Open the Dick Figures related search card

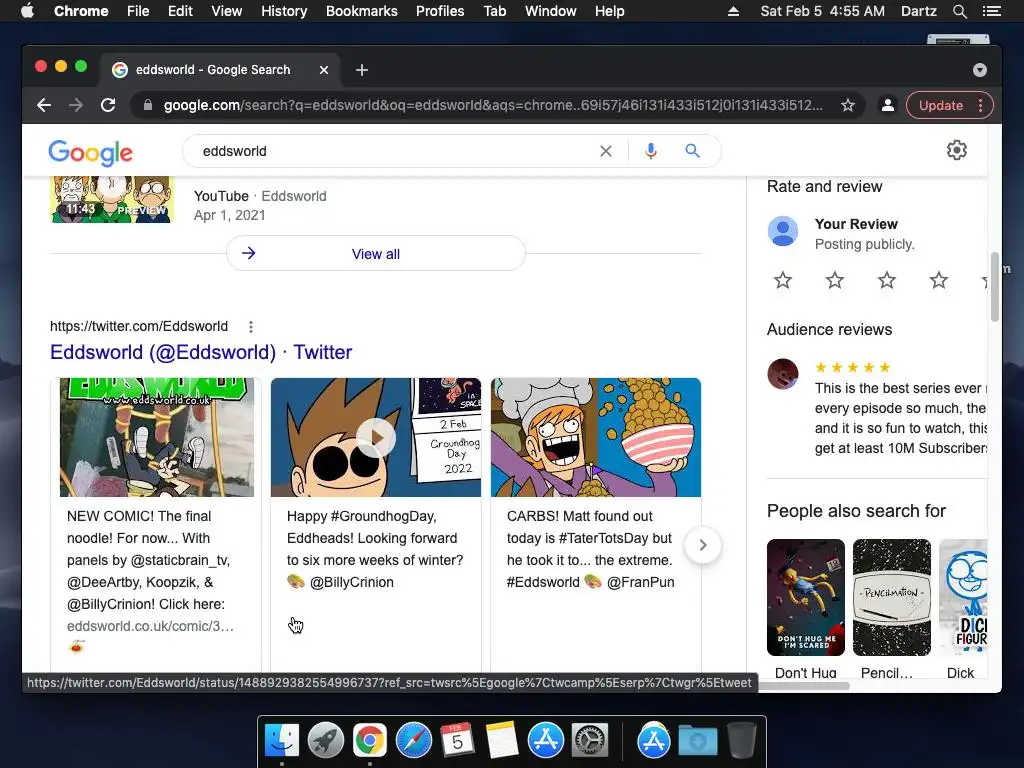point(963,597)
